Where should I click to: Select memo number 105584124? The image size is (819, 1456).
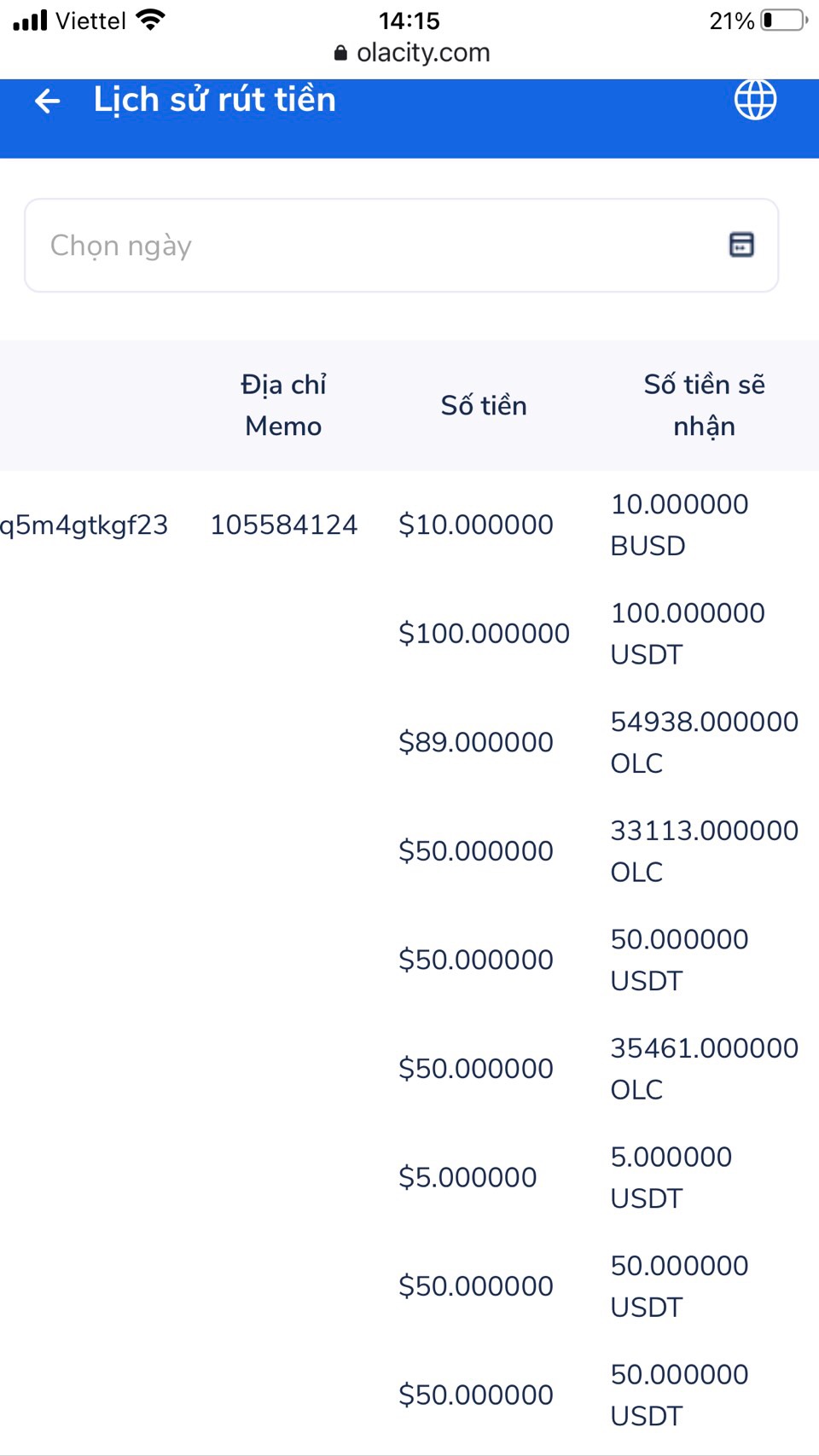click(283, 525)
